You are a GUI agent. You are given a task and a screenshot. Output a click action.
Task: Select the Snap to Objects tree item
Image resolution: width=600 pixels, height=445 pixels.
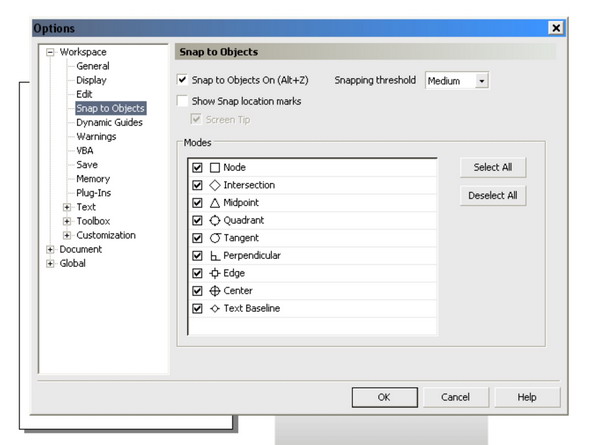[x=111, y=108]
